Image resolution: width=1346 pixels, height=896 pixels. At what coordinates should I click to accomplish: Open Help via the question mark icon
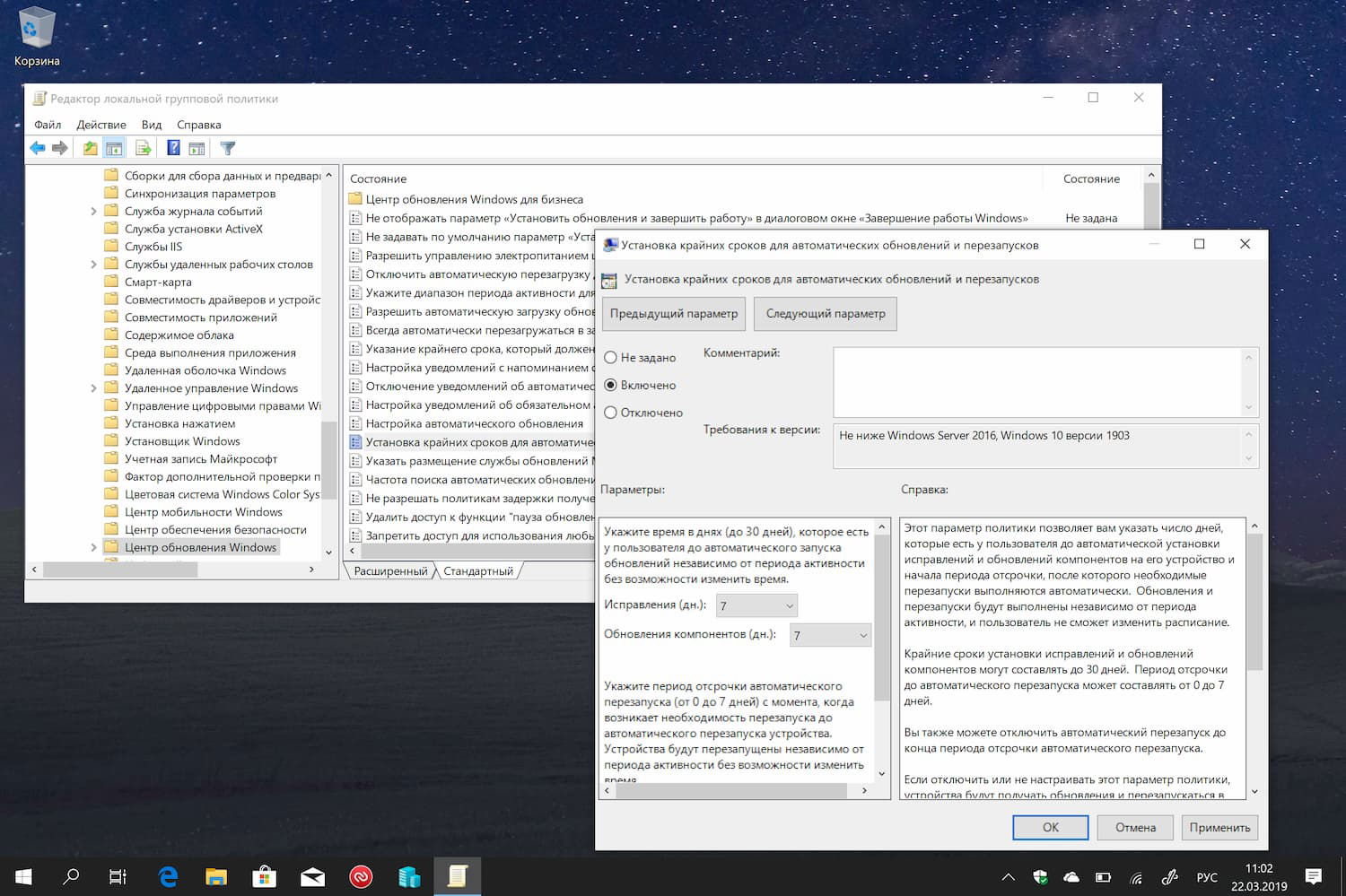(173, 148)
